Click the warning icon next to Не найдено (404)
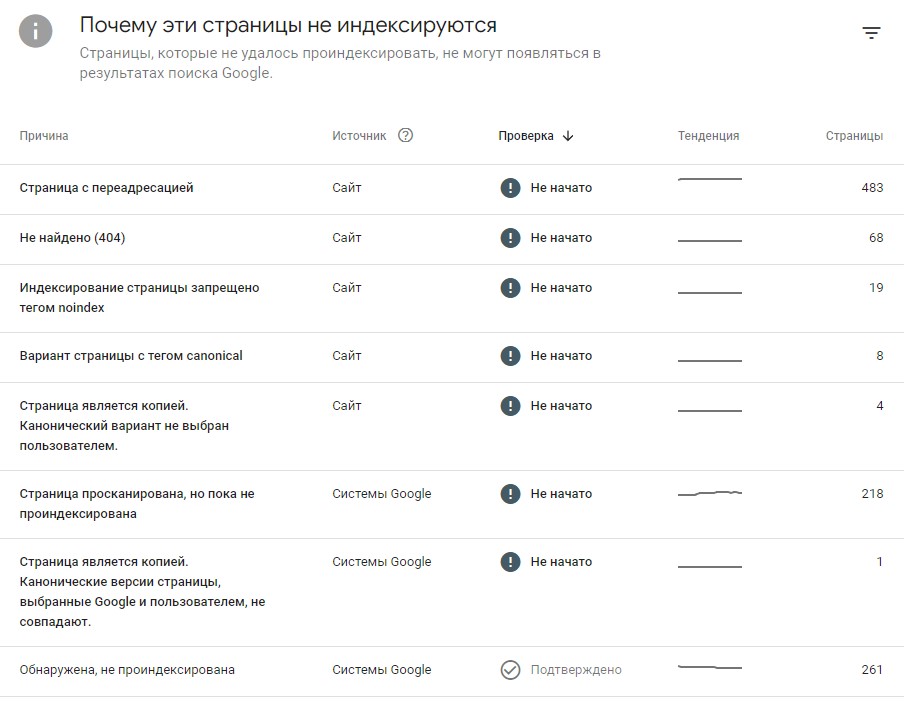Screen dimensions: 904x702 tap(511, 238)
